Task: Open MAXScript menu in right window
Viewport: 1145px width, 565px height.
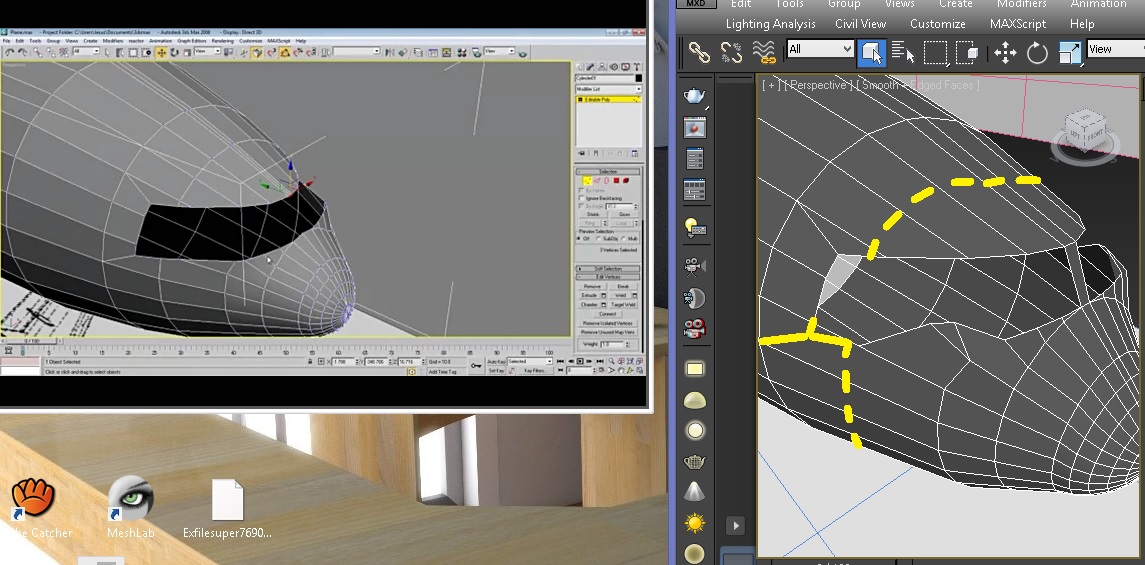Action: 1018,23
